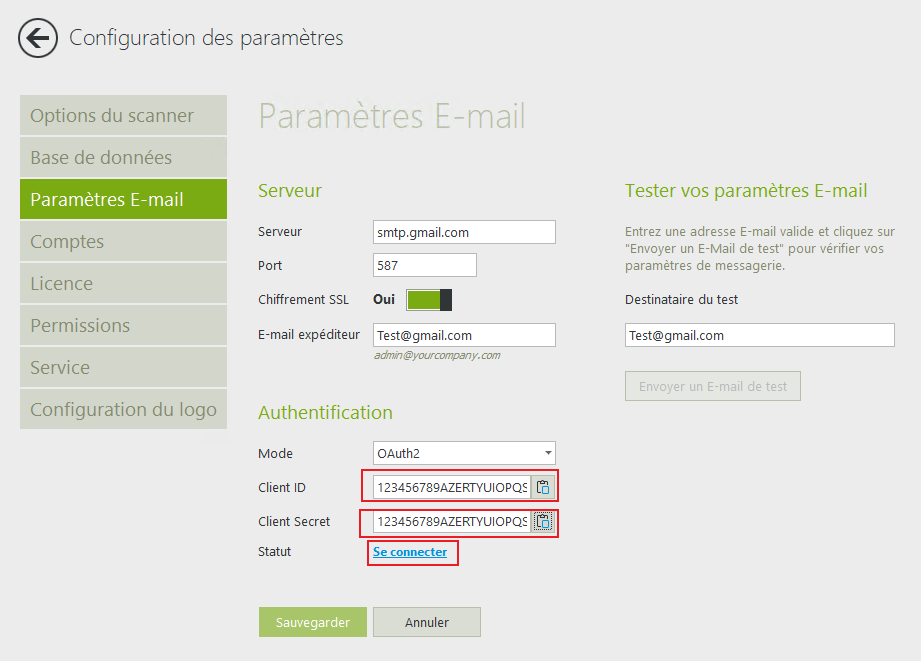Click the Annuler button
This screenshot has height=661, width=921.
427,622
